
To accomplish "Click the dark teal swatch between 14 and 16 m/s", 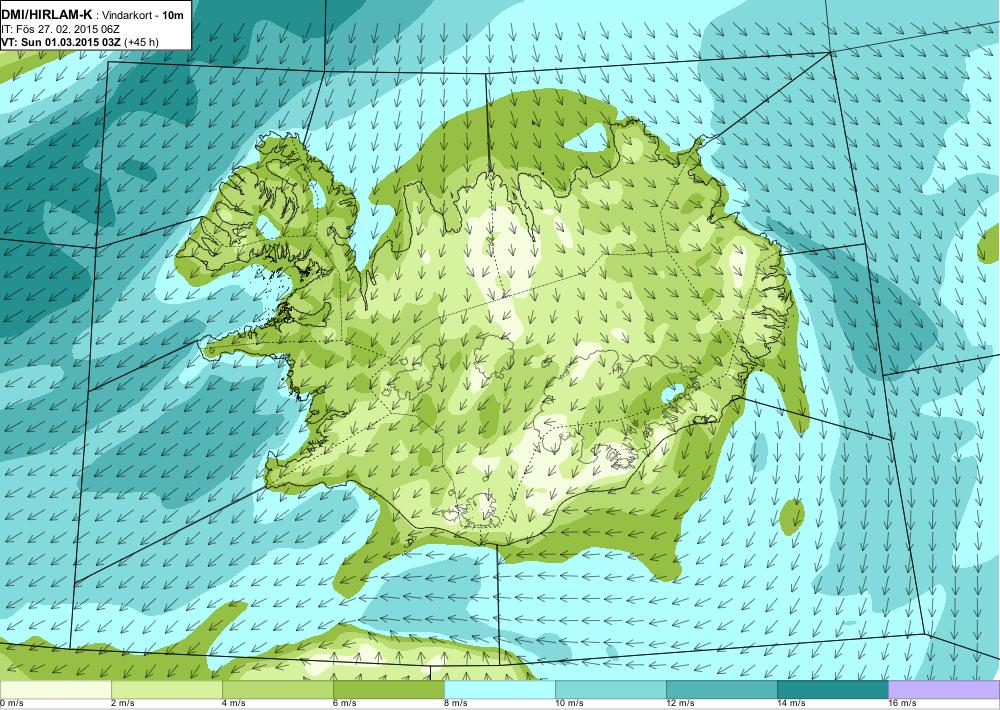I will pyautogui.click(x=832, y=689).
